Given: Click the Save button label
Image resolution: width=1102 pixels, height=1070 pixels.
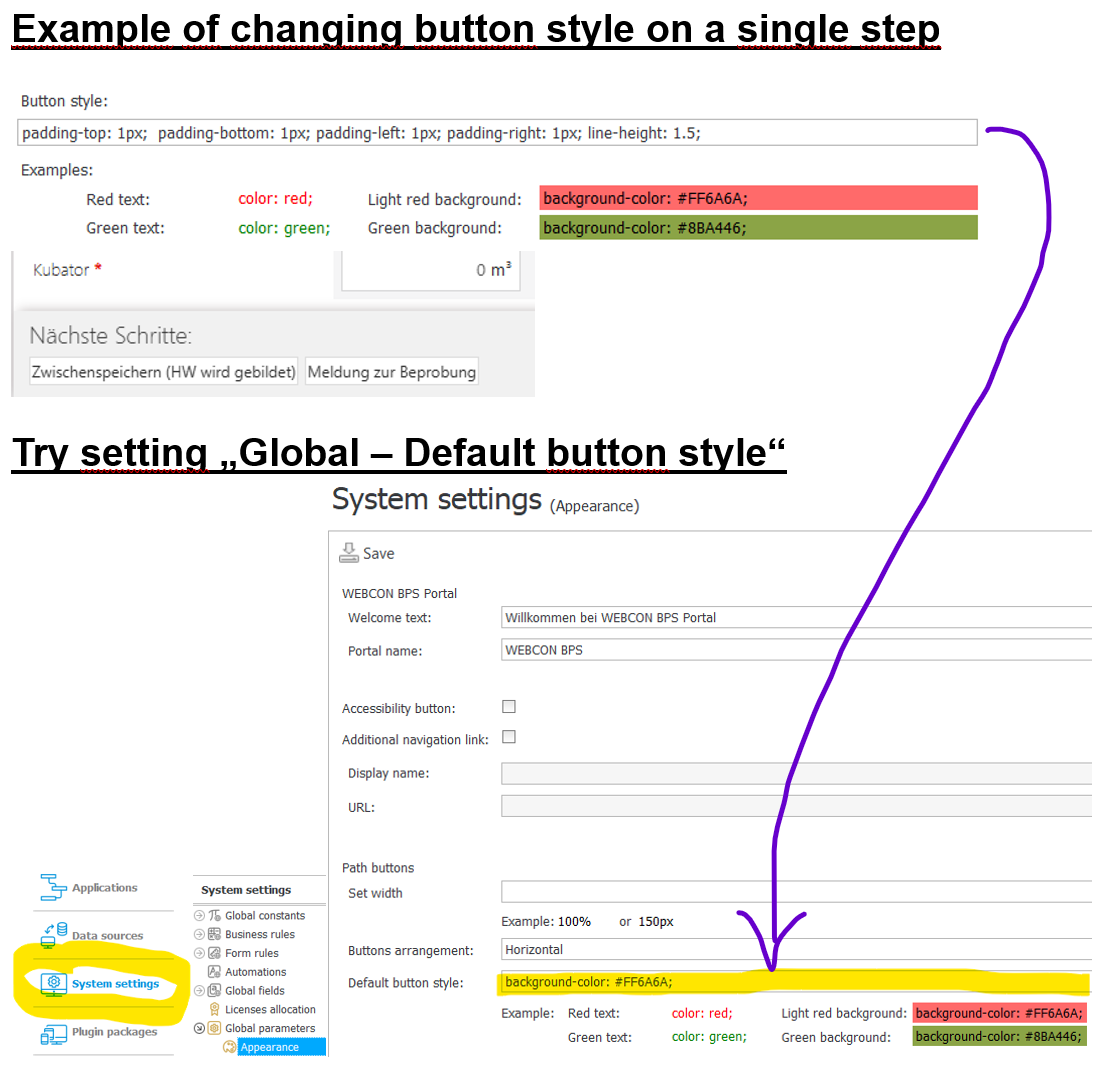Looking at the screenshot, I should pos(378,553).
